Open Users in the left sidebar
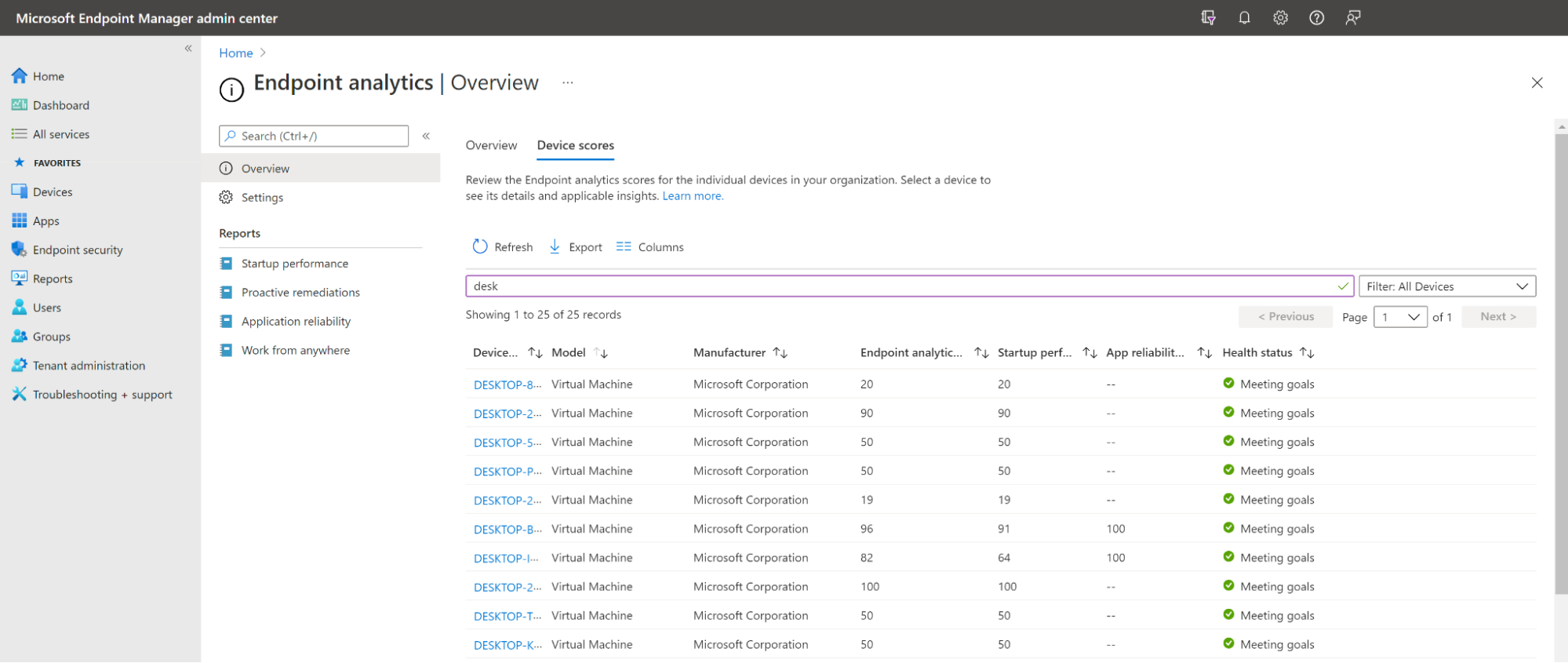Viewport: 1568px width, 663px height. click(46, 308)
